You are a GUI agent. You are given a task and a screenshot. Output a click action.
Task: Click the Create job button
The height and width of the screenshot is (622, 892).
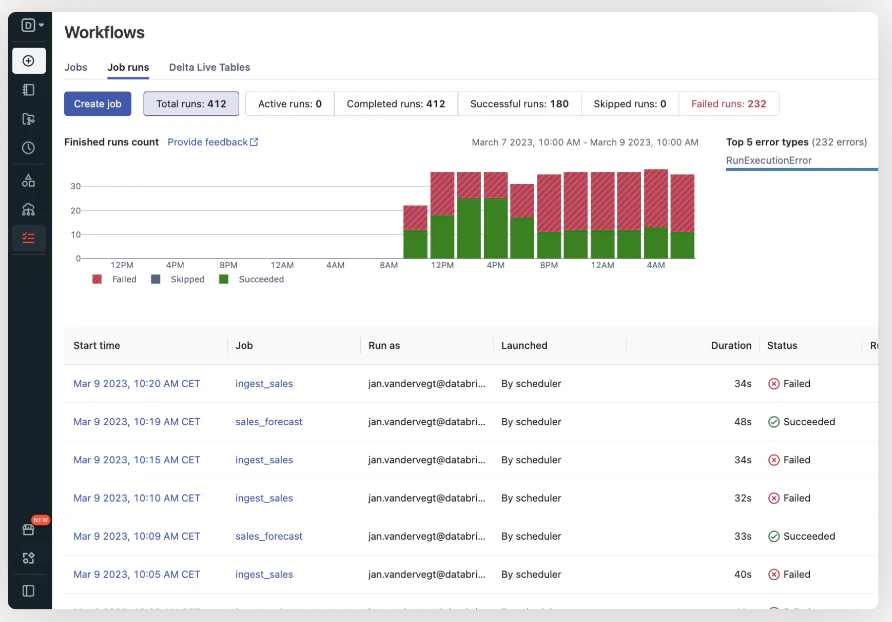click(x=97, y=104)
